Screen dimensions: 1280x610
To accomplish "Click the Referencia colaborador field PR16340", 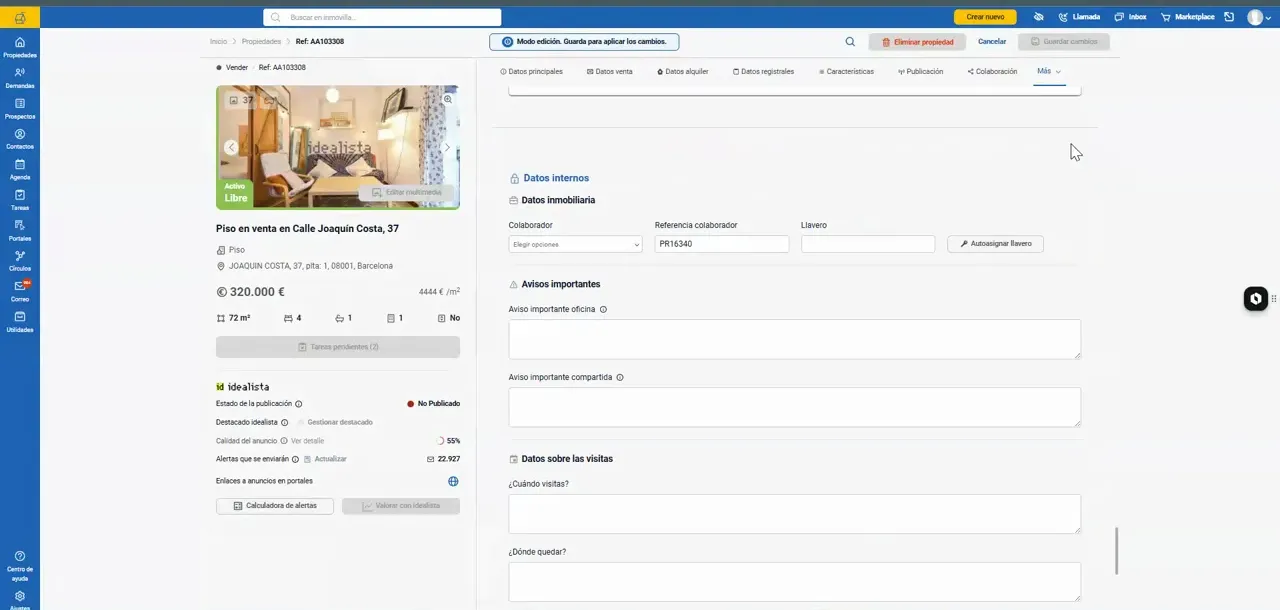I will point(722,244).
